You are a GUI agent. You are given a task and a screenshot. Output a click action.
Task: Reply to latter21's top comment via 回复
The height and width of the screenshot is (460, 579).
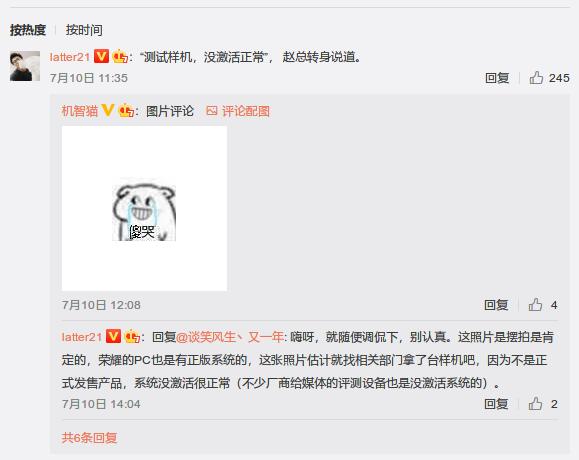tap(497, 78)
